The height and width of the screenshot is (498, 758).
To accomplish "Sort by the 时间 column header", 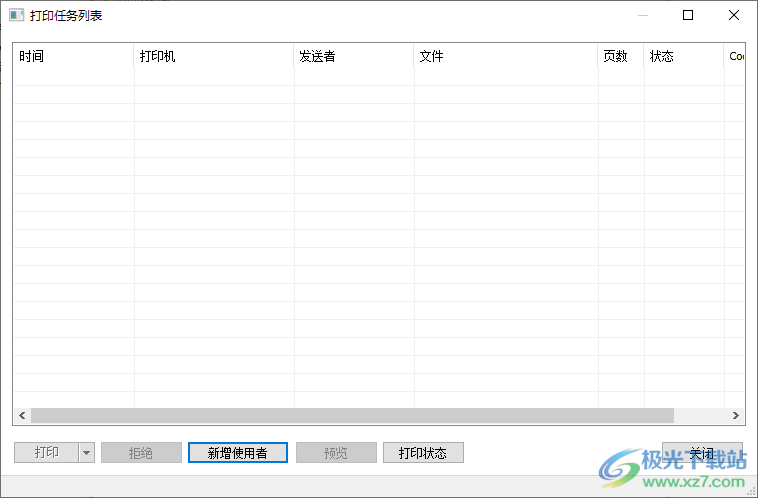I will tap(73, 56).
